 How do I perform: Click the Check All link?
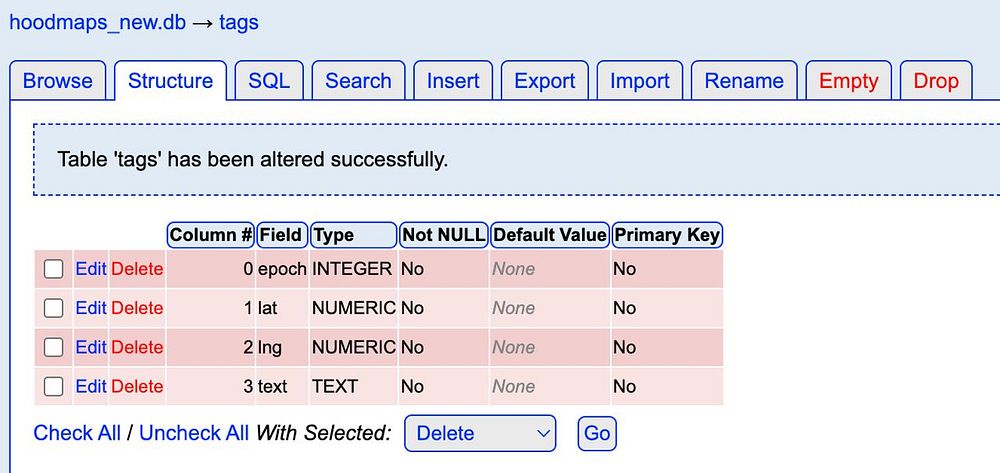[77, 433]
